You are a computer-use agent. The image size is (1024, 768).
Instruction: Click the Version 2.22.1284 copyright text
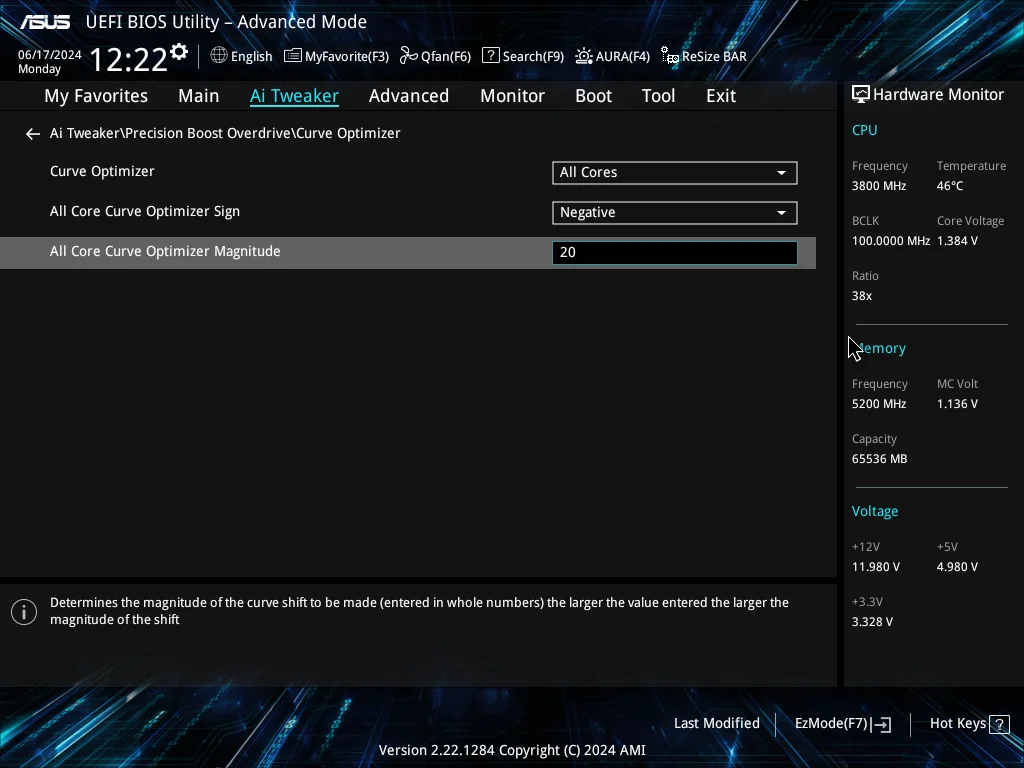click(512, 750)
